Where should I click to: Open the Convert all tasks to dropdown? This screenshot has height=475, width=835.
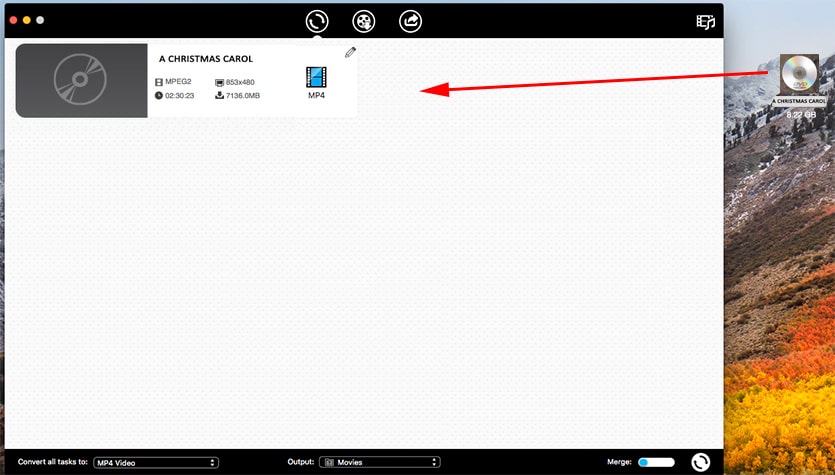click(156, 463)
